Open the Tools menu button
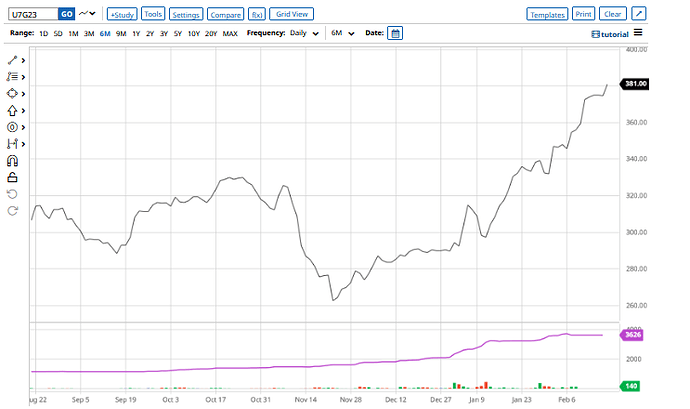Screen dimensions: 690x409 coord(153,14)
